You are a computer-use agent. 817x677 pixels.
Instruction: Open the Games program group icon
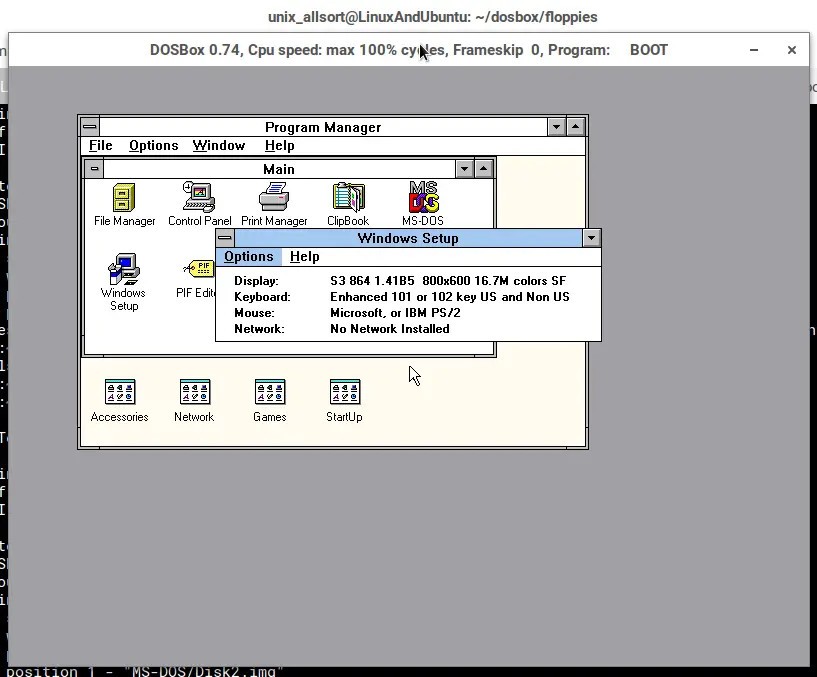coord(269,400)
